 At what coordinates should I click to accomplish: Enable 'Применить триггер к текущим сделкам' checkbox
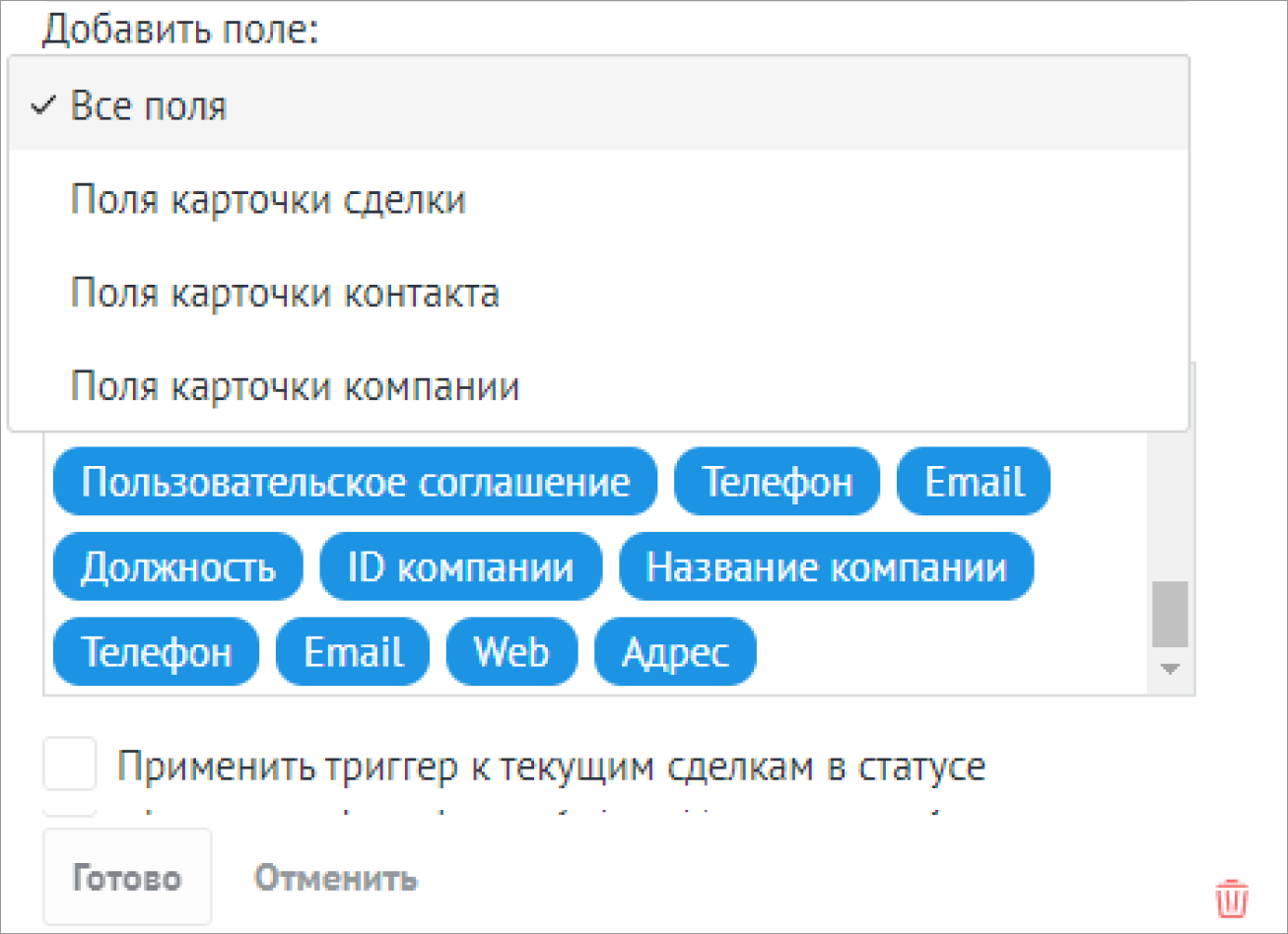70,764
